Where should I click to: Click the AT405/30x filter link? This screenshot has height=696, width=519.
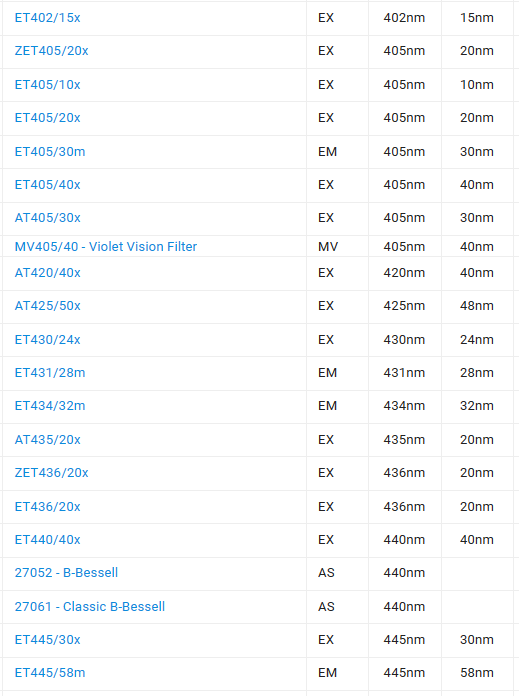(48, 218)
